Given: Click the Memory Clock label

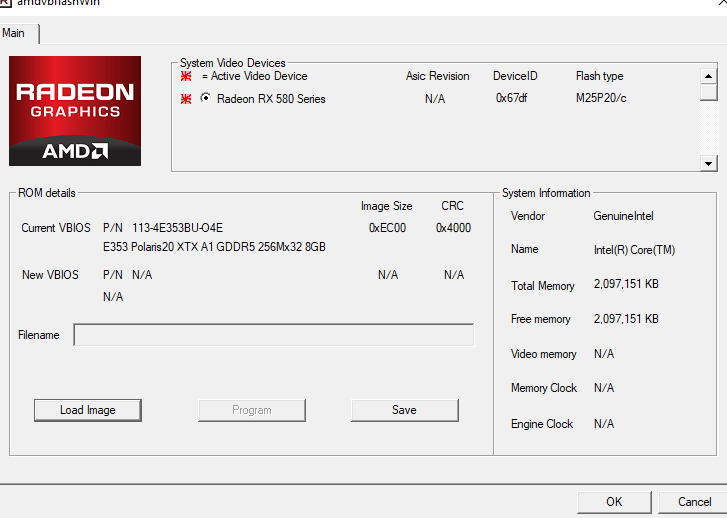Looking at the screenshot, I should pyautogui.click(x=544, y=388).
